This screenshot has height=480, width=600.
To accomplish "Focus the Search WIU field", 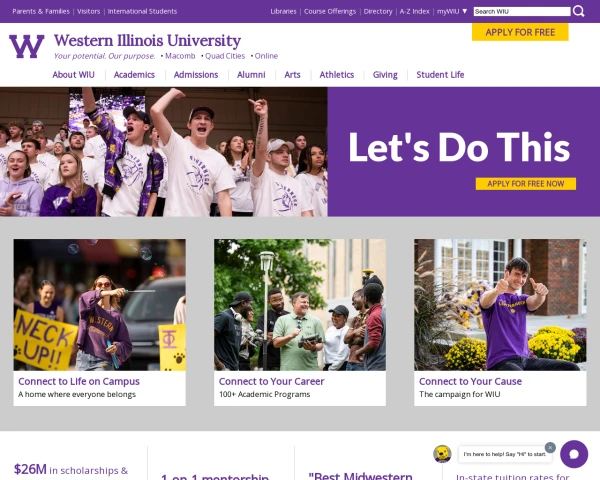I will pos(522,11).
